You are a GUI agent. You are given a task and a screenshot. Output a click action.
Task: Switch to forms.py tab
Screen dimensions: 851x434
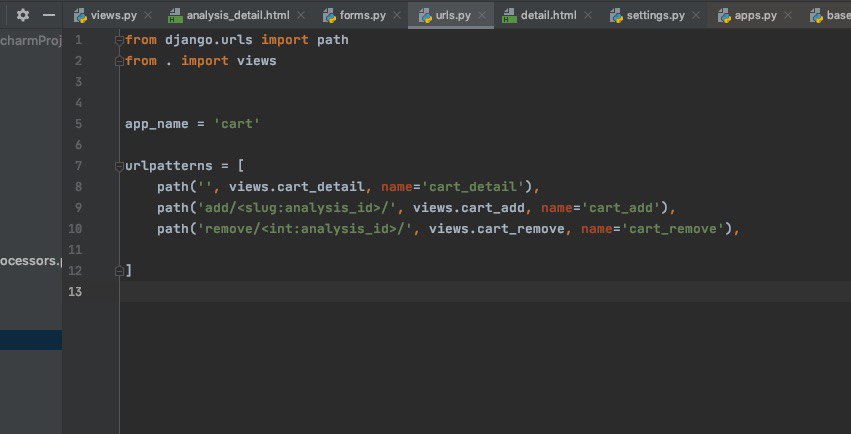[363, 15]
